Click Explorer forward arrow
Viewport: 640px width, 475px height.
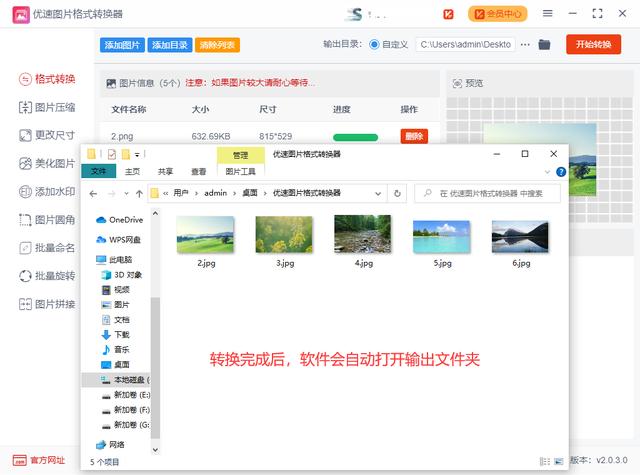point(111,193)
